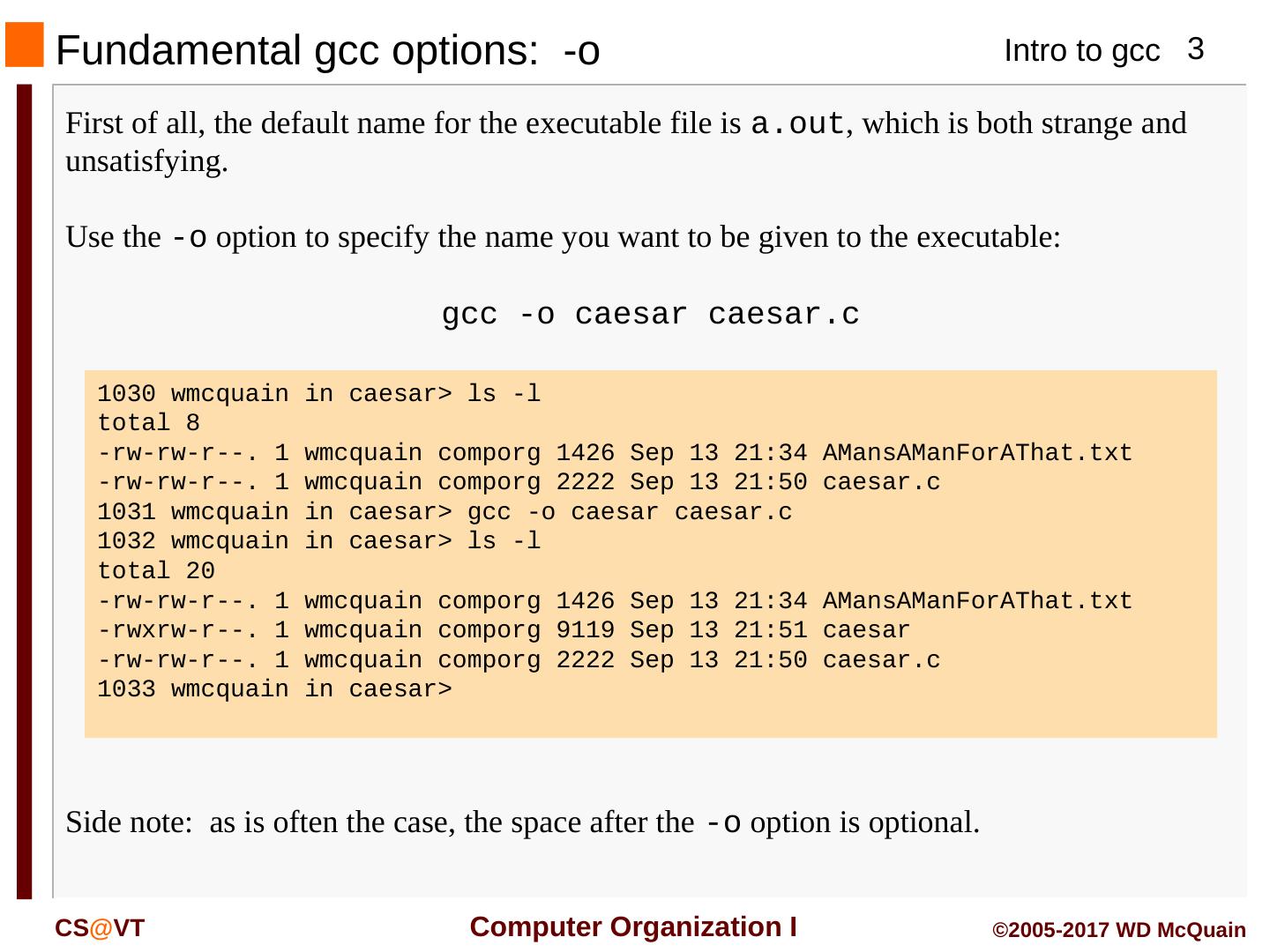Viewport: 1270px width, 952px height.
Task: Click the "-rwxrw-r--" caesar executable line
Action: [x=503, y=630]
